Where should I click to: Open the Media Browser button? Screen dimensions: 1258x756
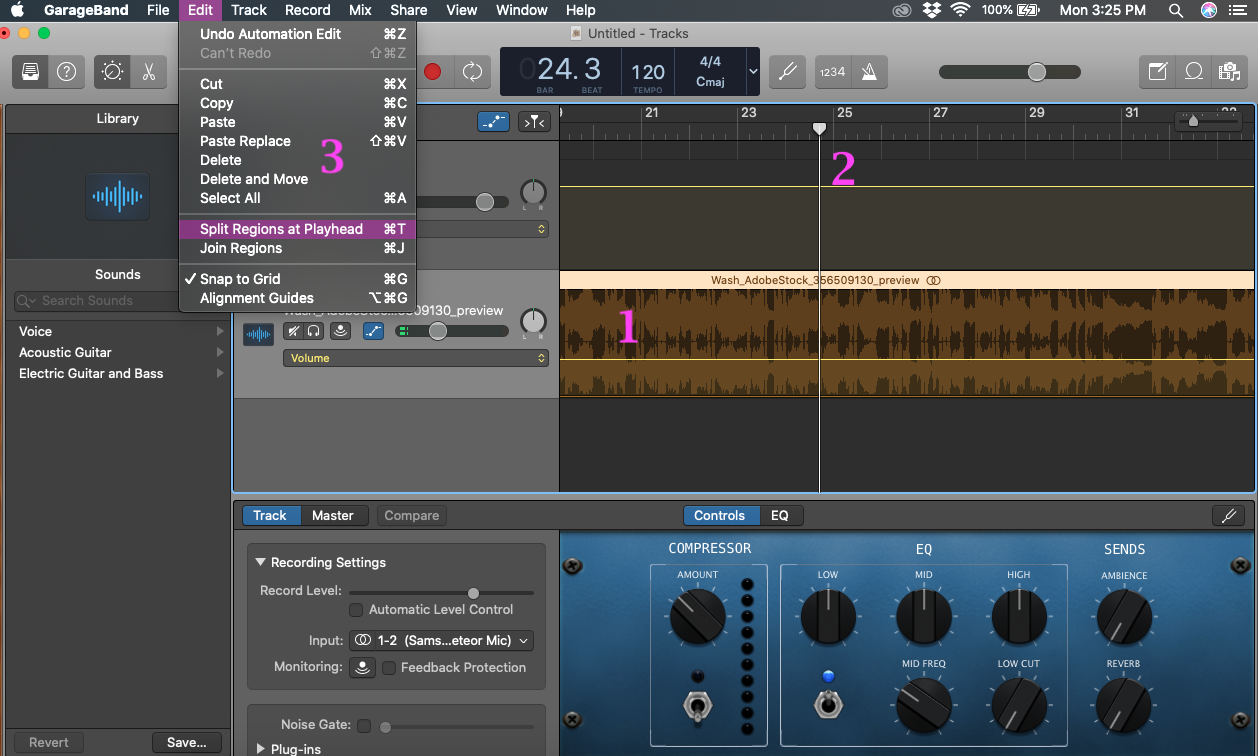(x=1229, y=72)
